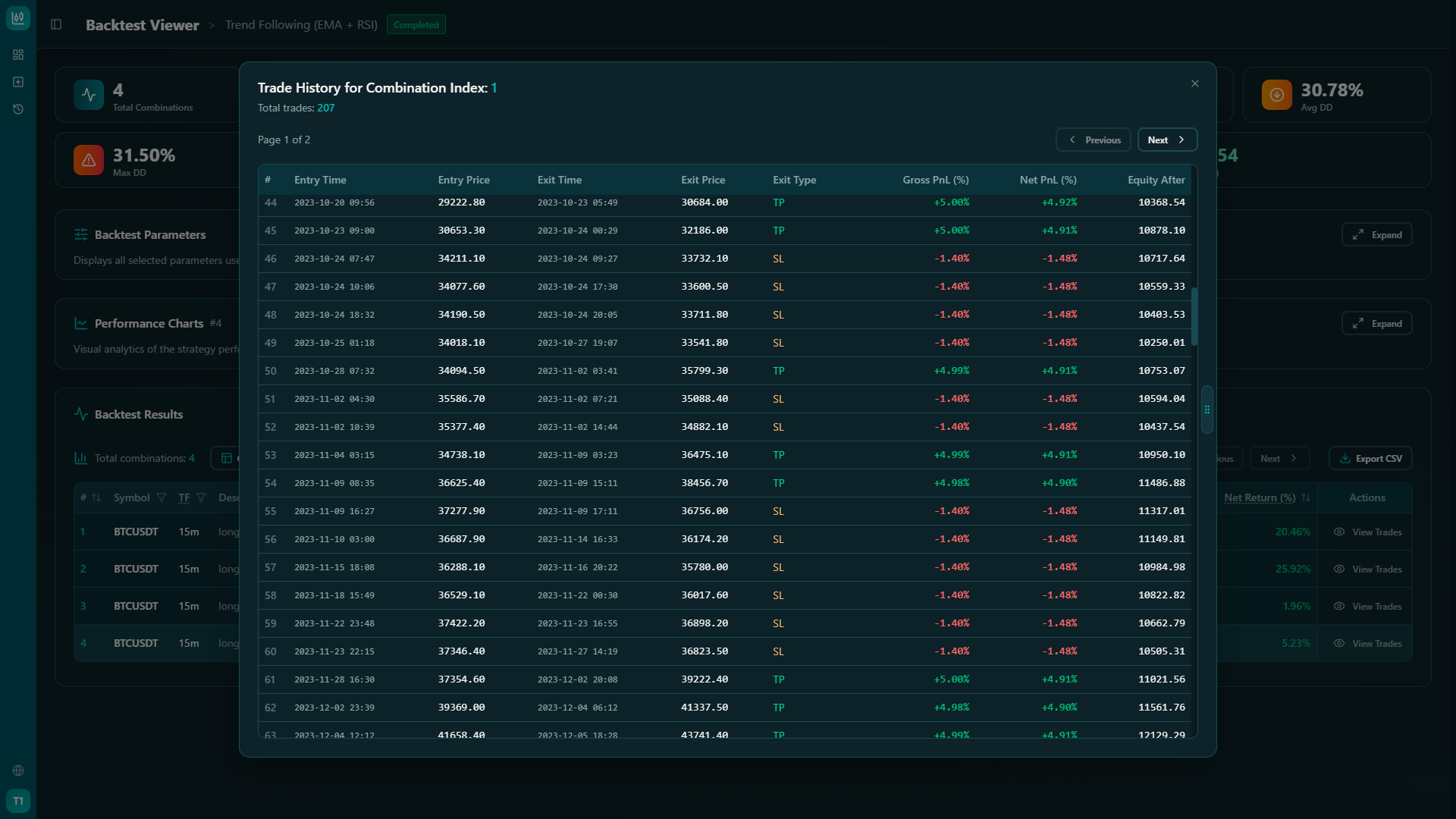Click the bar chart icon by Total combinations
The height and width of the screenshot is (819, 1456).
click(x=81, y=458)
